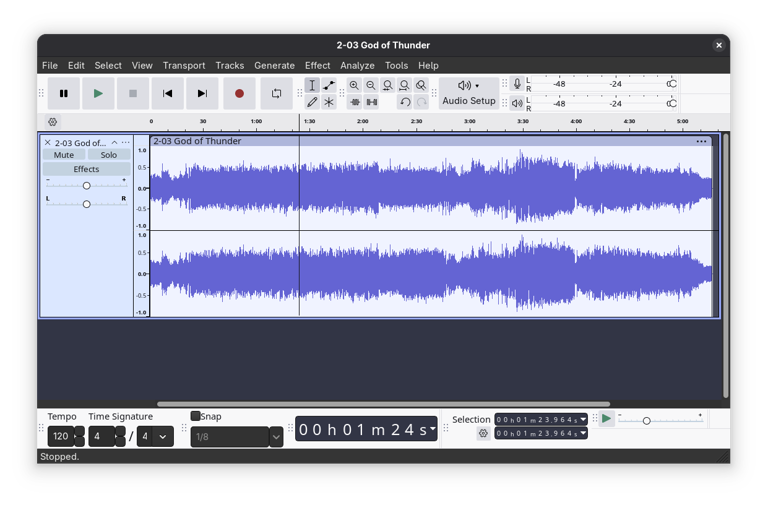Viewport: 768px width, 505px height.
Task: Click the Tempo value field
Action: coord(60,437)
